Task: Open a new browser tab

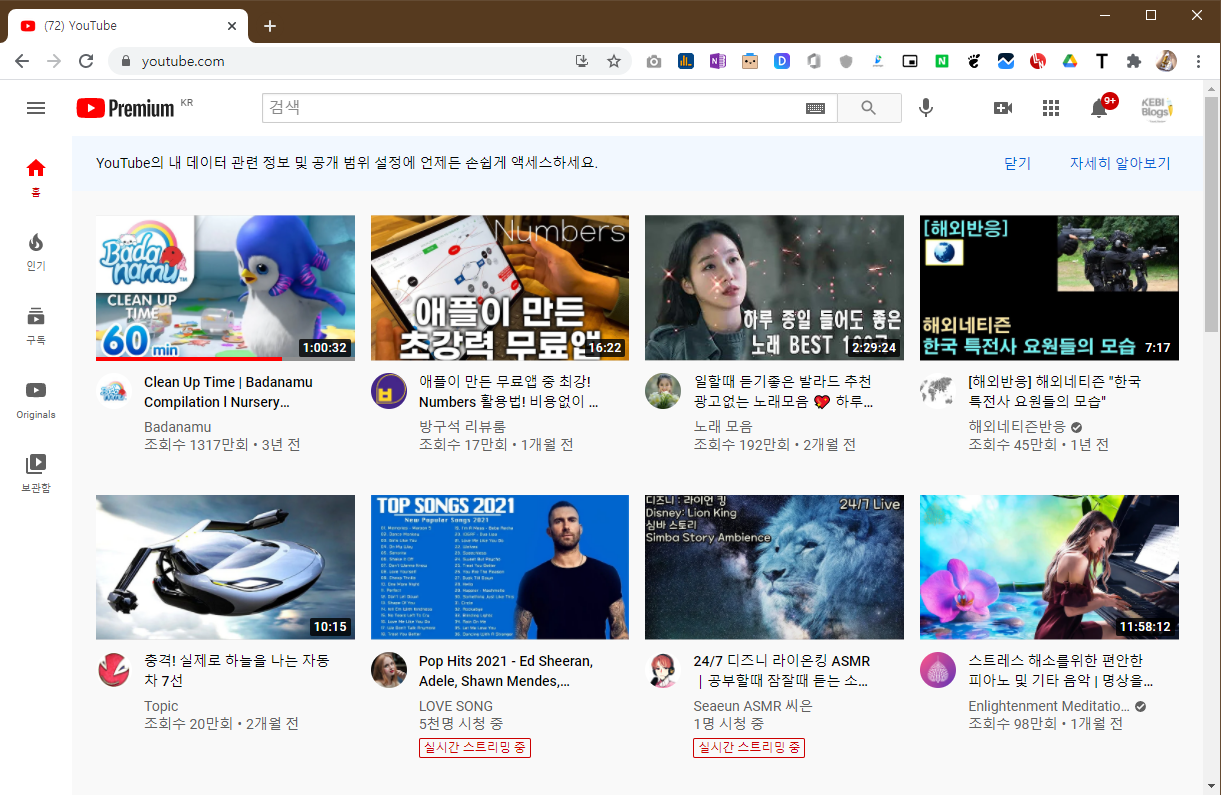Action: (270, 26)
